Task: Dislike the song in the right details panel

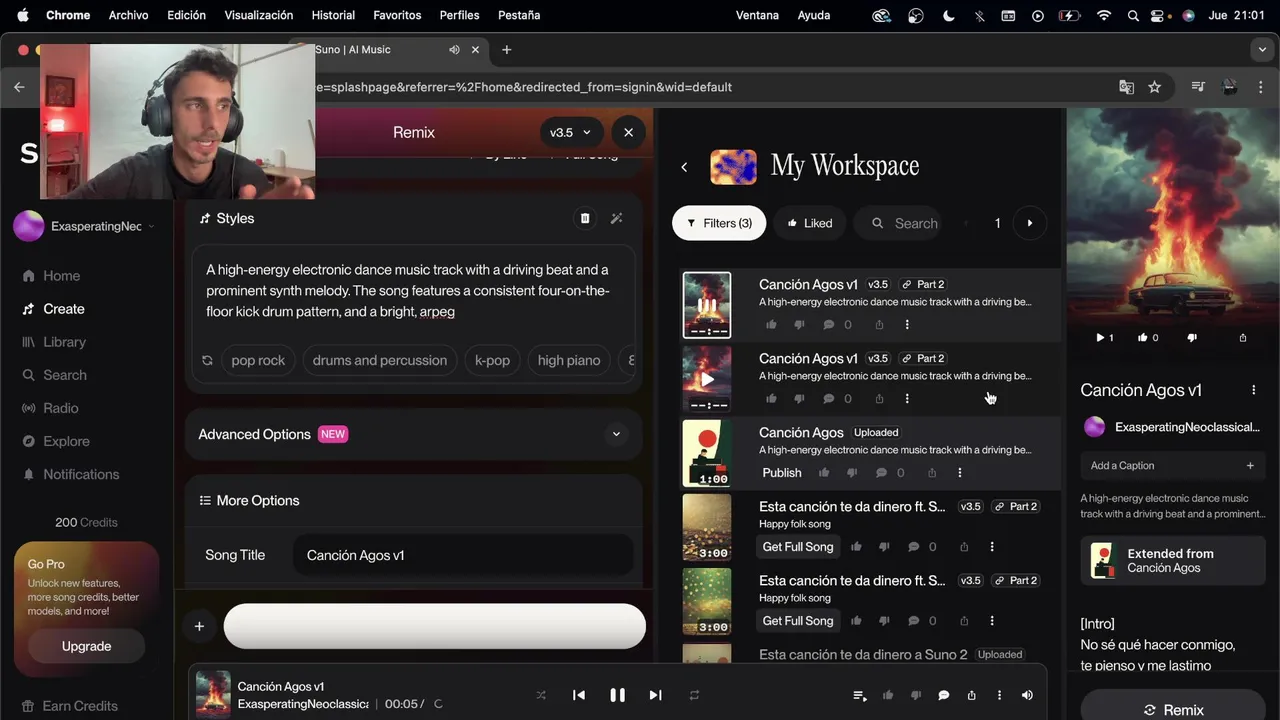Action: click(1192, 338)
